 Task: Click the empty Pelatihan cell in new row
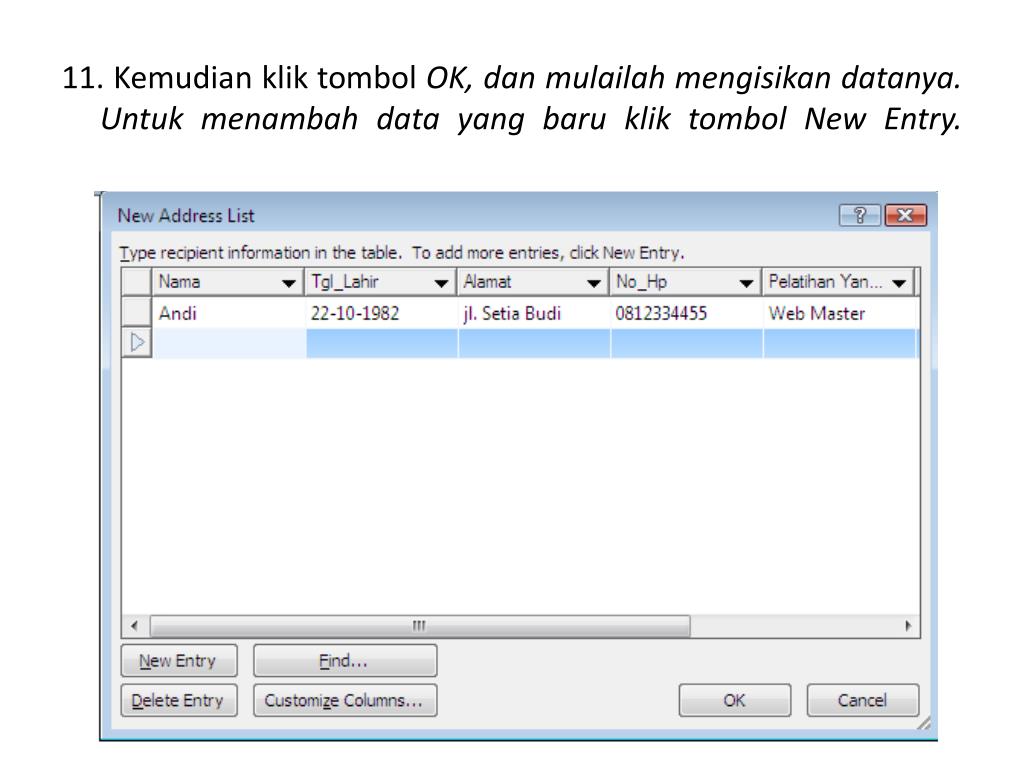(840, 344)
